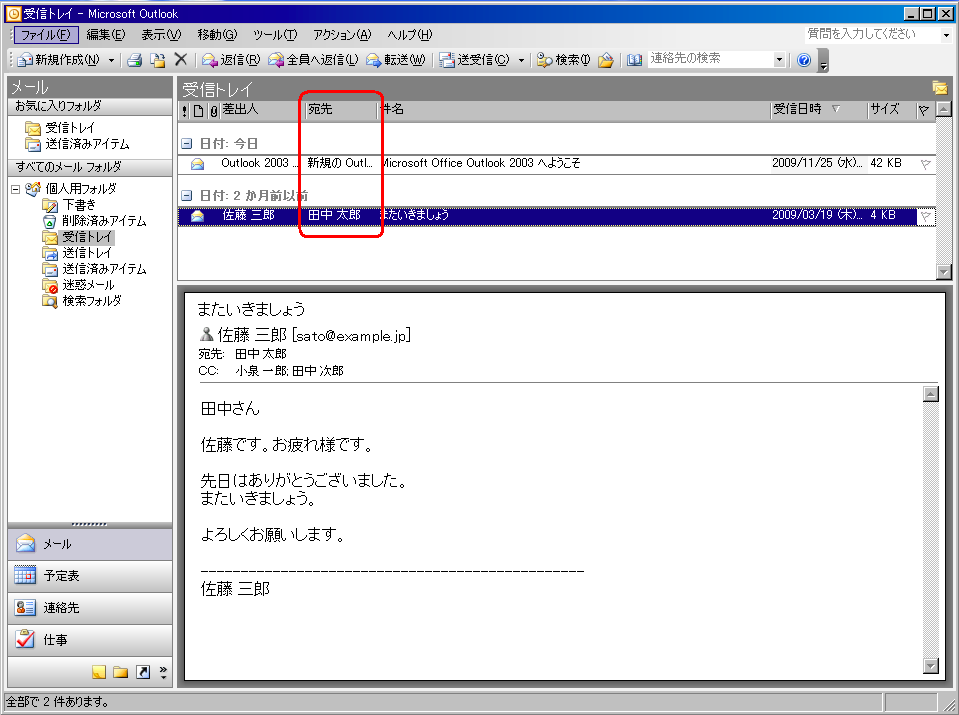
Task: Open the toolbar options chevron
Action: tap(824, 61)
